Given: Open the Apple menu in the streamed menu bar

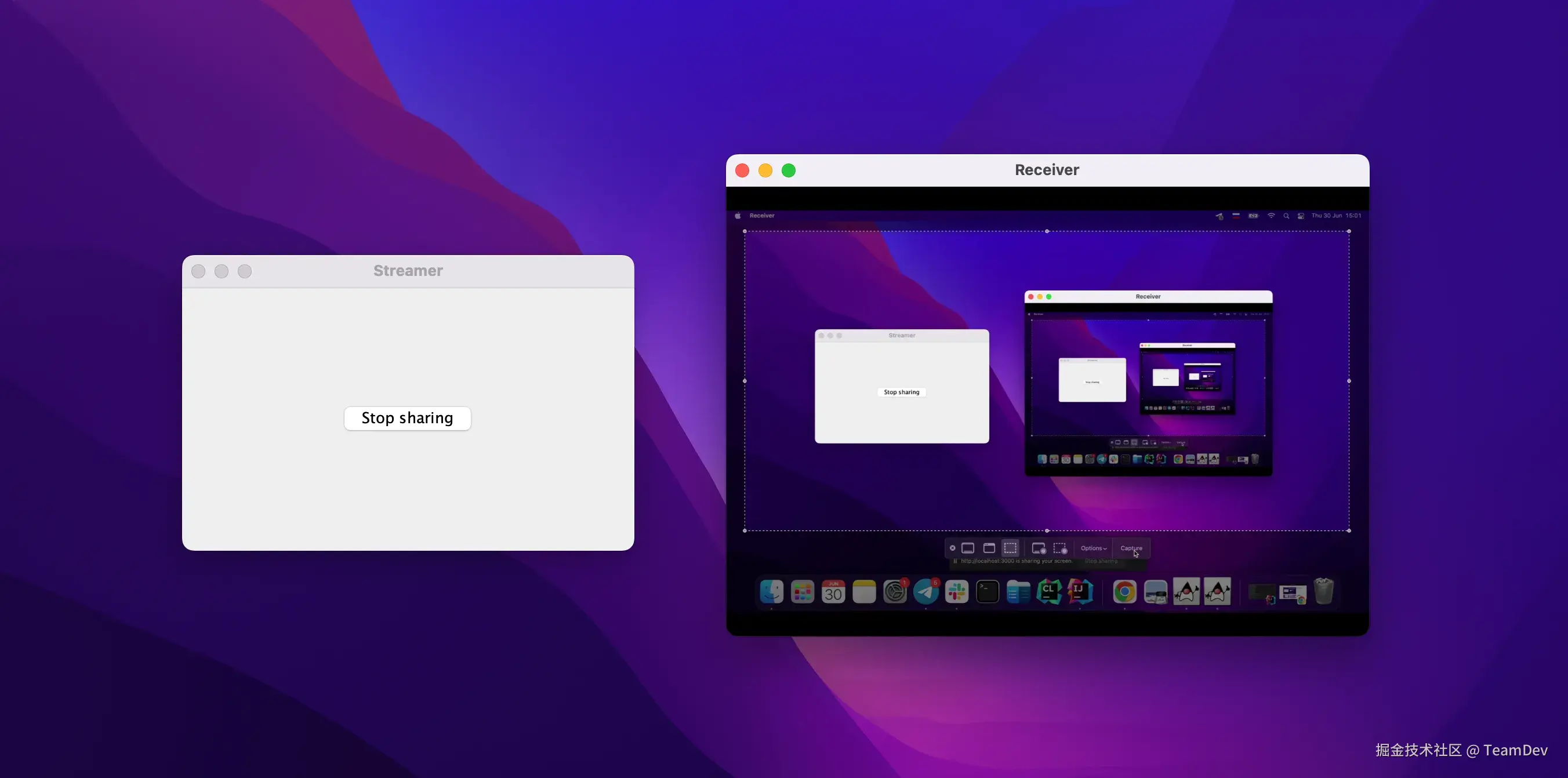Looking at the screenshot, I should click(x=738, y=216).
